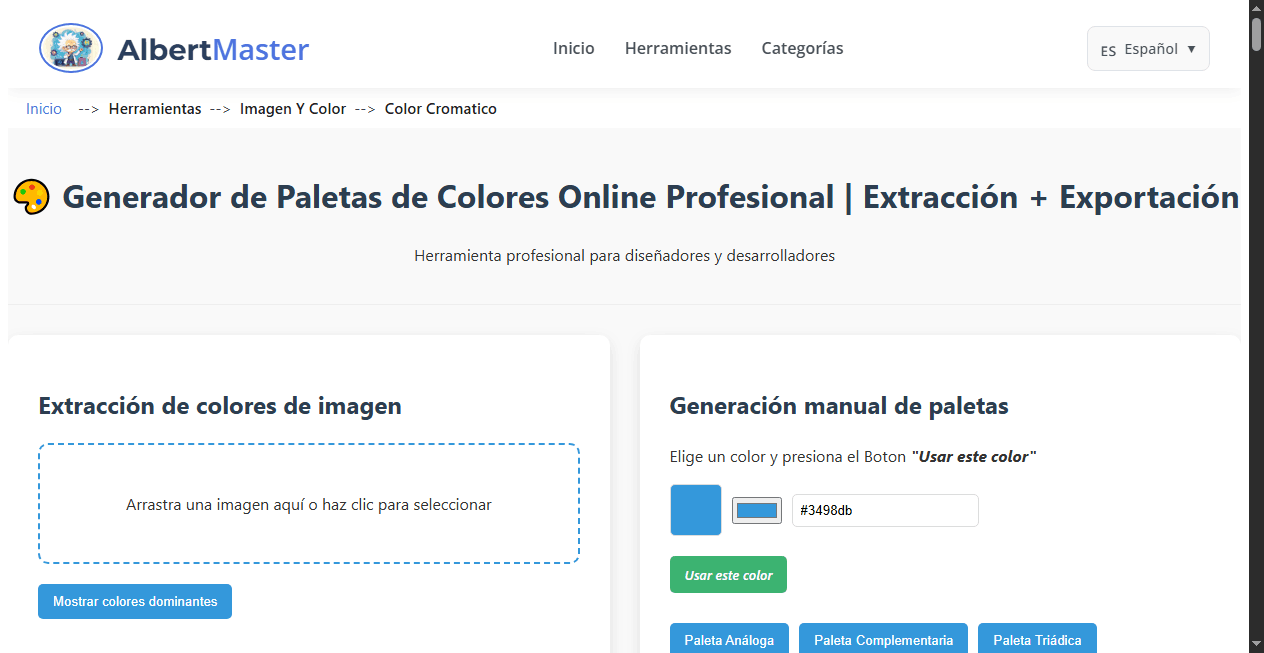This screenshot has width=1264, height=653.
Task: Select Inicio in the top navigation
Action: click(573, 48)
